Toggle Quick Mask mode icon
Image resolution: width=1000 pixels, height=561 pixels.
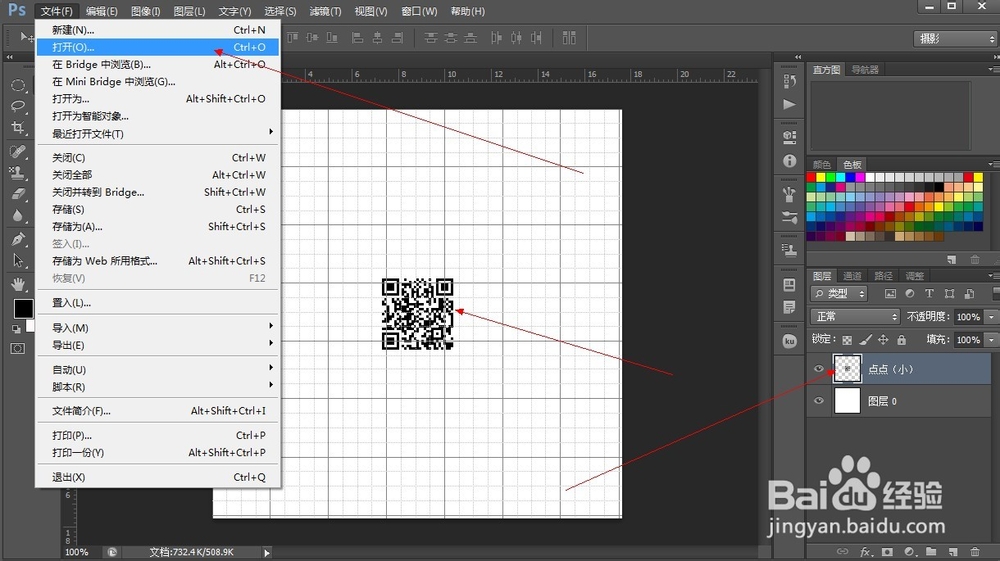[x=18, y=348]
